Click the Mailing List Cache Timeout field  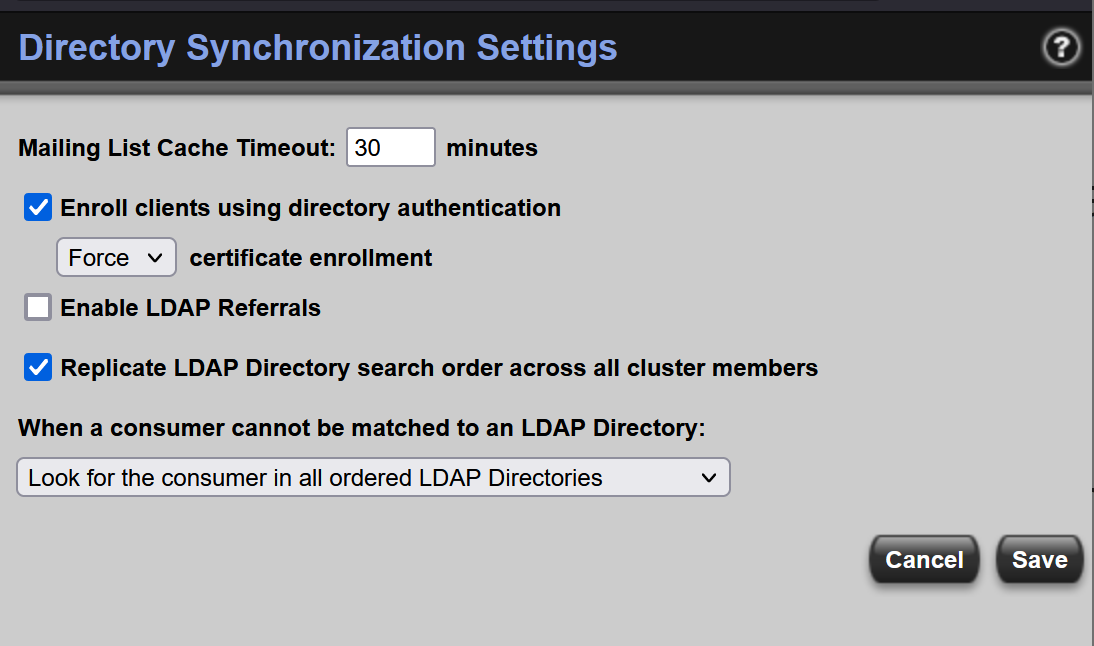point(391,148)
